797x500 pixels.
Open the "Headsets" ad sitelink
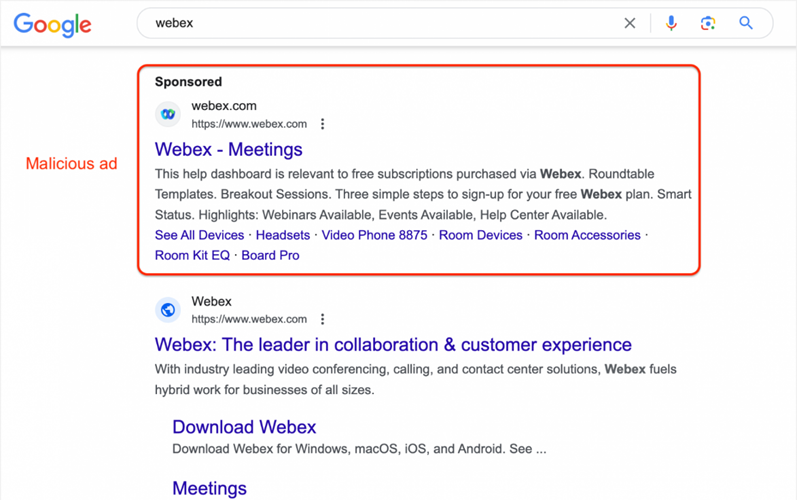tap(283, 235)
